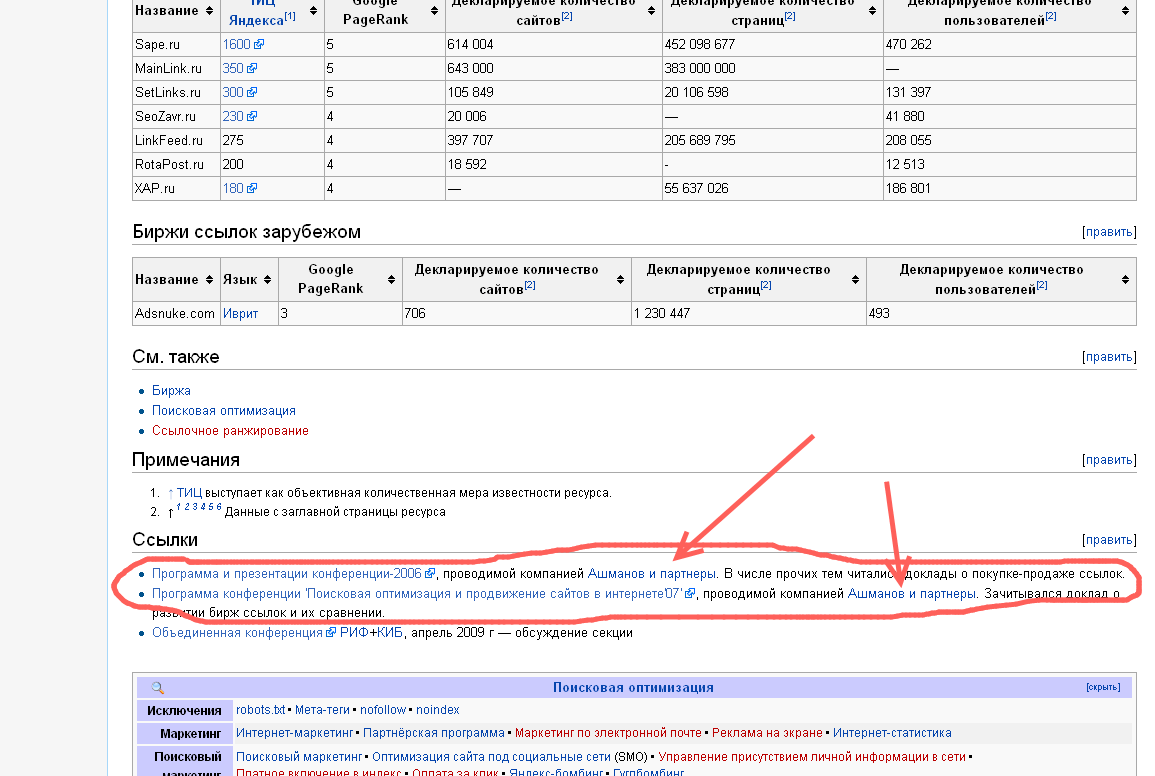Open the robots.txt link in navbox

260,710
